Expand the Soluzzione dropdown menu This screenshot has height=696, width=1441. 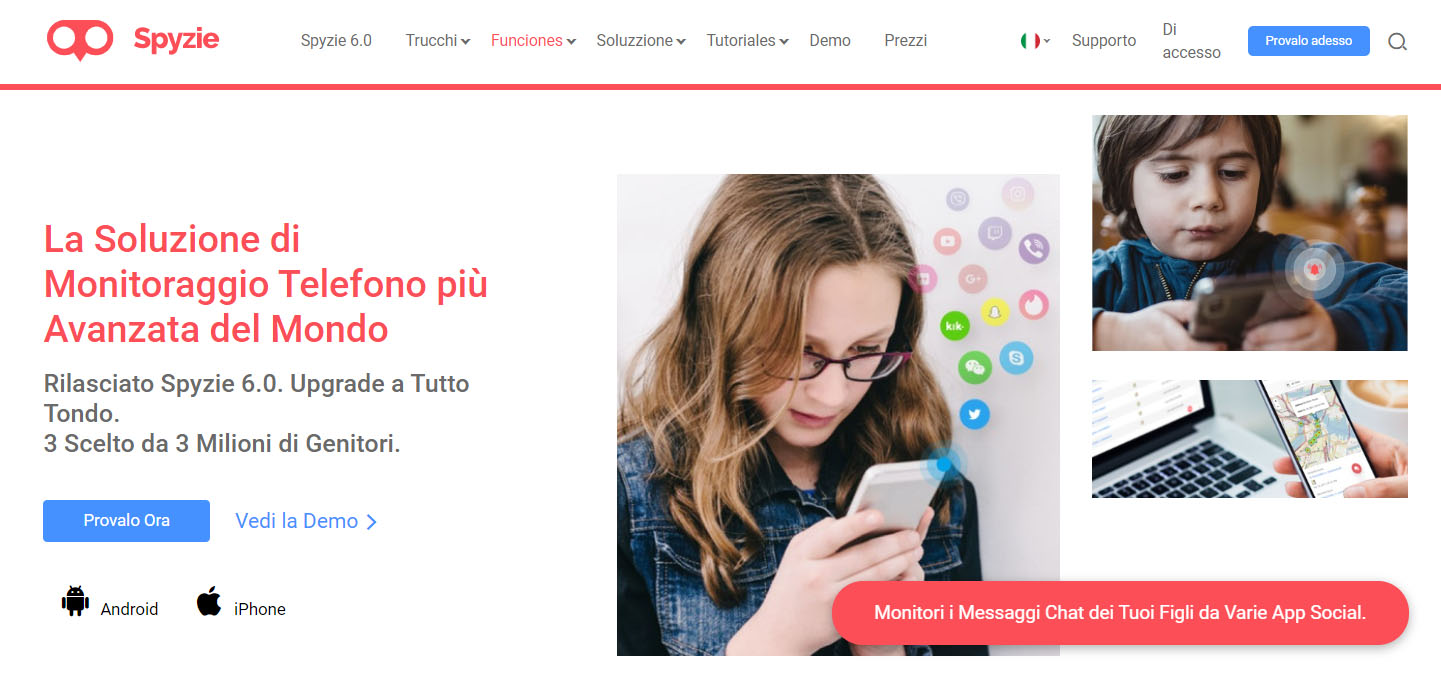click(x=640, y=41)
